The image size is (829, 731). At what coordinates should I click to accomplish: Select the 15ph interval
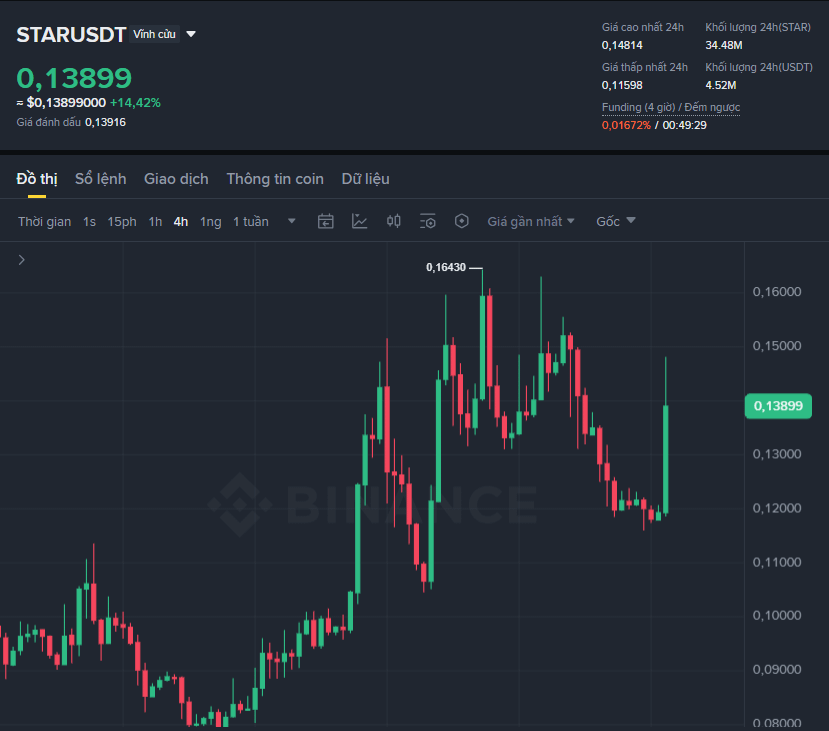pyautogui.click(x=122, y=221)
